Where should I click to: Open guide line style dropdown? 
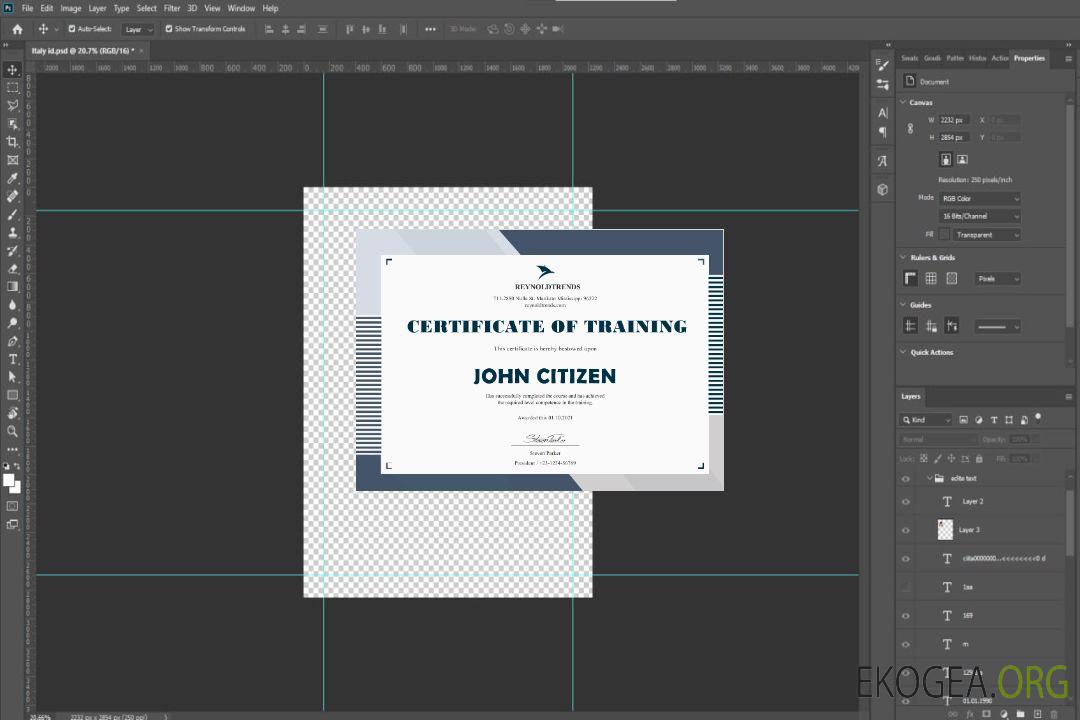[x=997, y=327]
